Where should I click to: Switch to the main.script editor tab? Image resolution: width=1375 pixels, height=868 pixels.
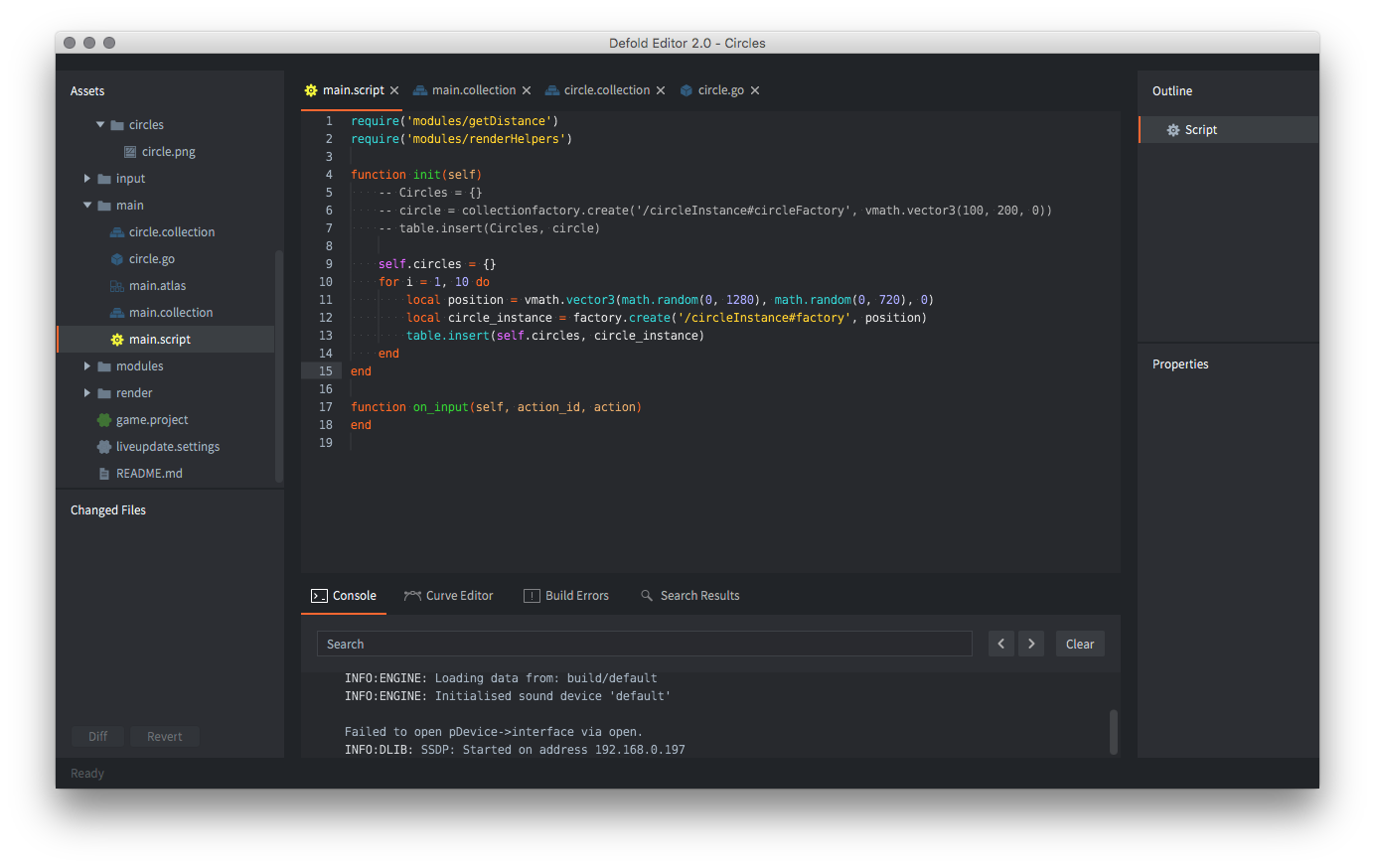point(353,90)
